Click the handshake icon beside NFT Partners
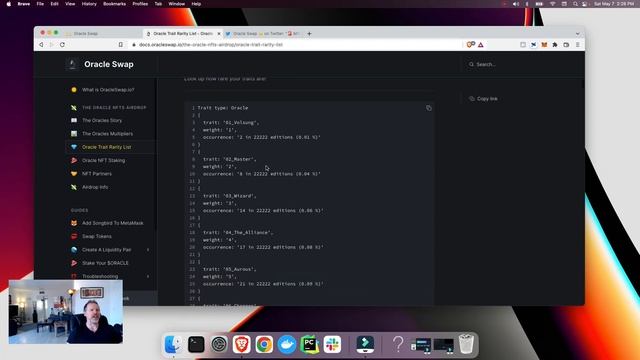Screen dimensions: 640x360 point(74,174)
